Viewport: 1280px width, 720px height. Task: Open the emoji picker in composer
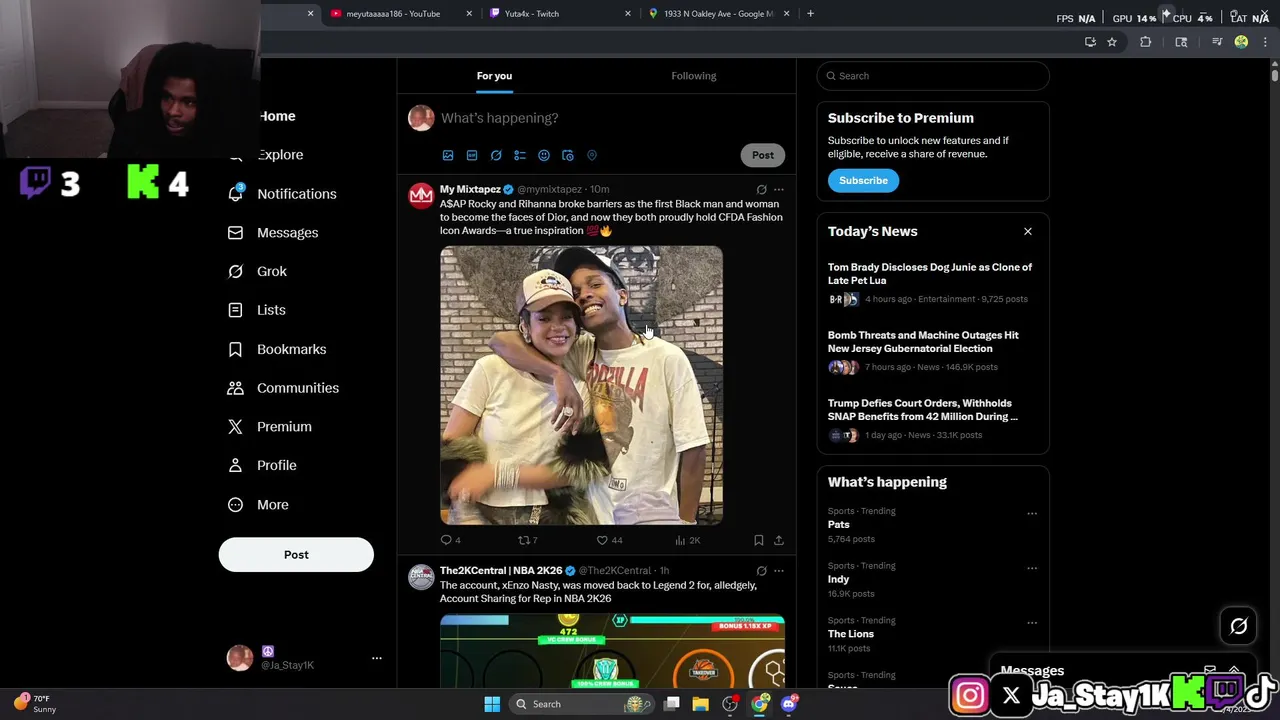tap(544, 155)
